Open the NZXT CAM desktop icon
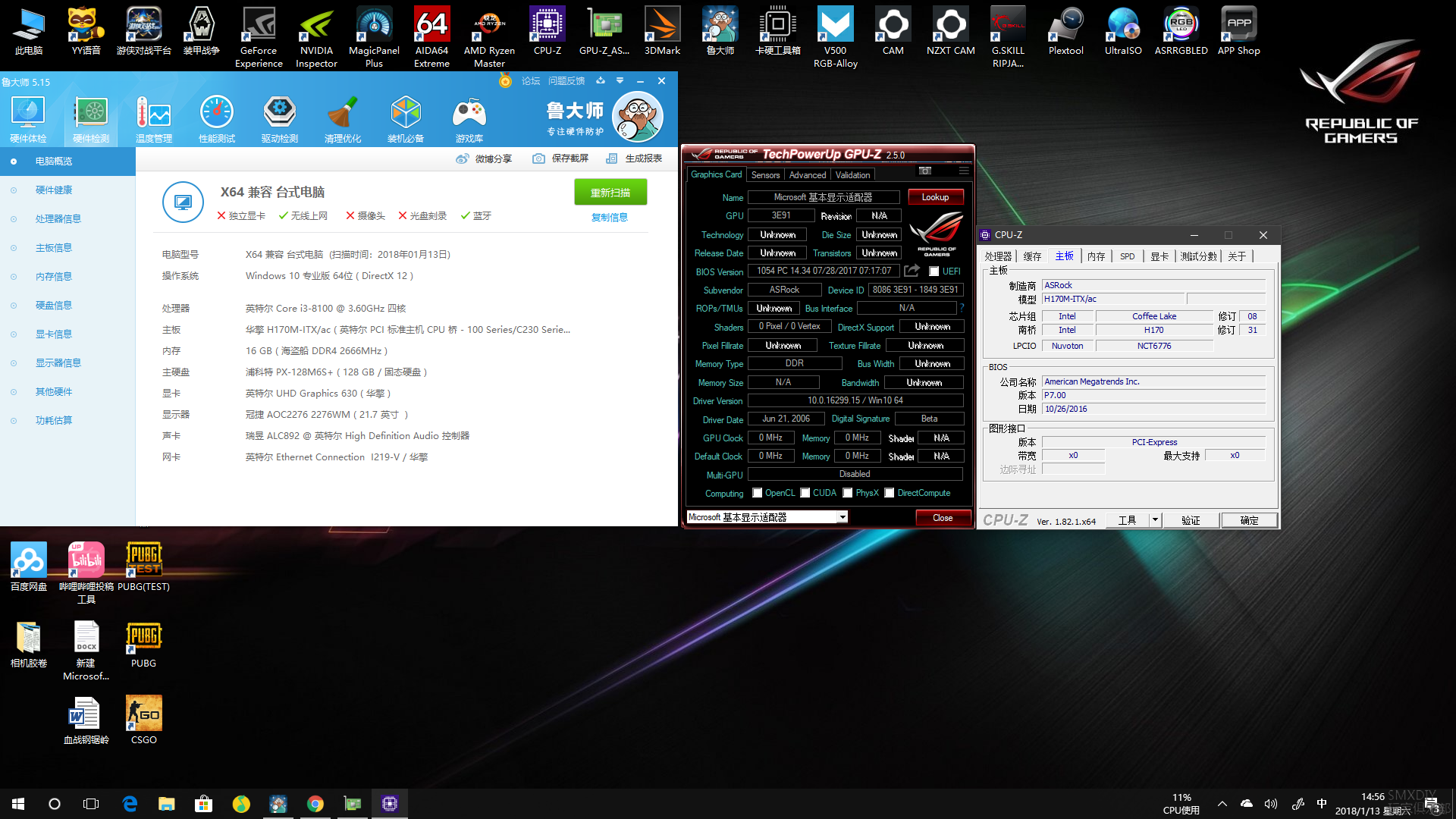The image size is (1456, 819). [x=951, y=32]
